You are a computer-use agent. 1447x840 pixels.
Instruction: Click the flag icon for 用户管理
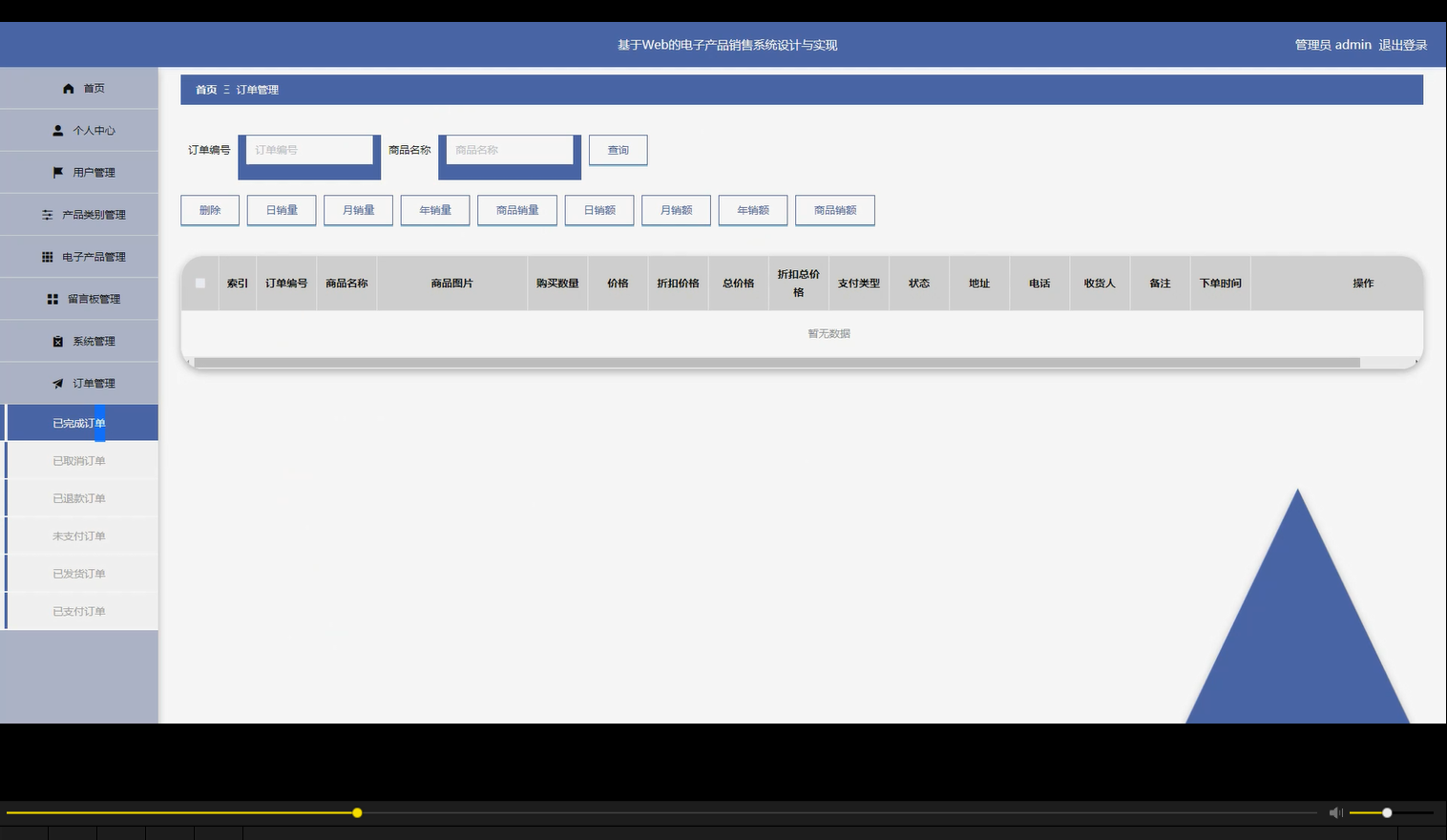pyautogui.click(x=58, y=173)
